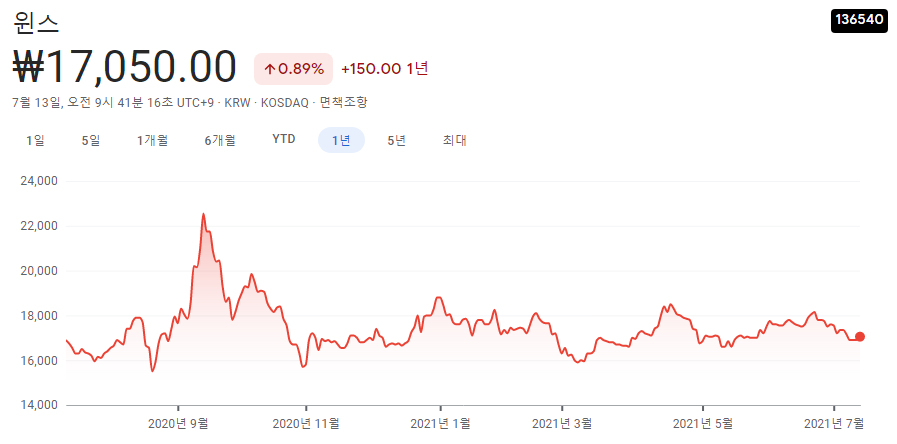Click the red current price dot on chart
Screen dimensions: 897x444
[x=859, y=336]
